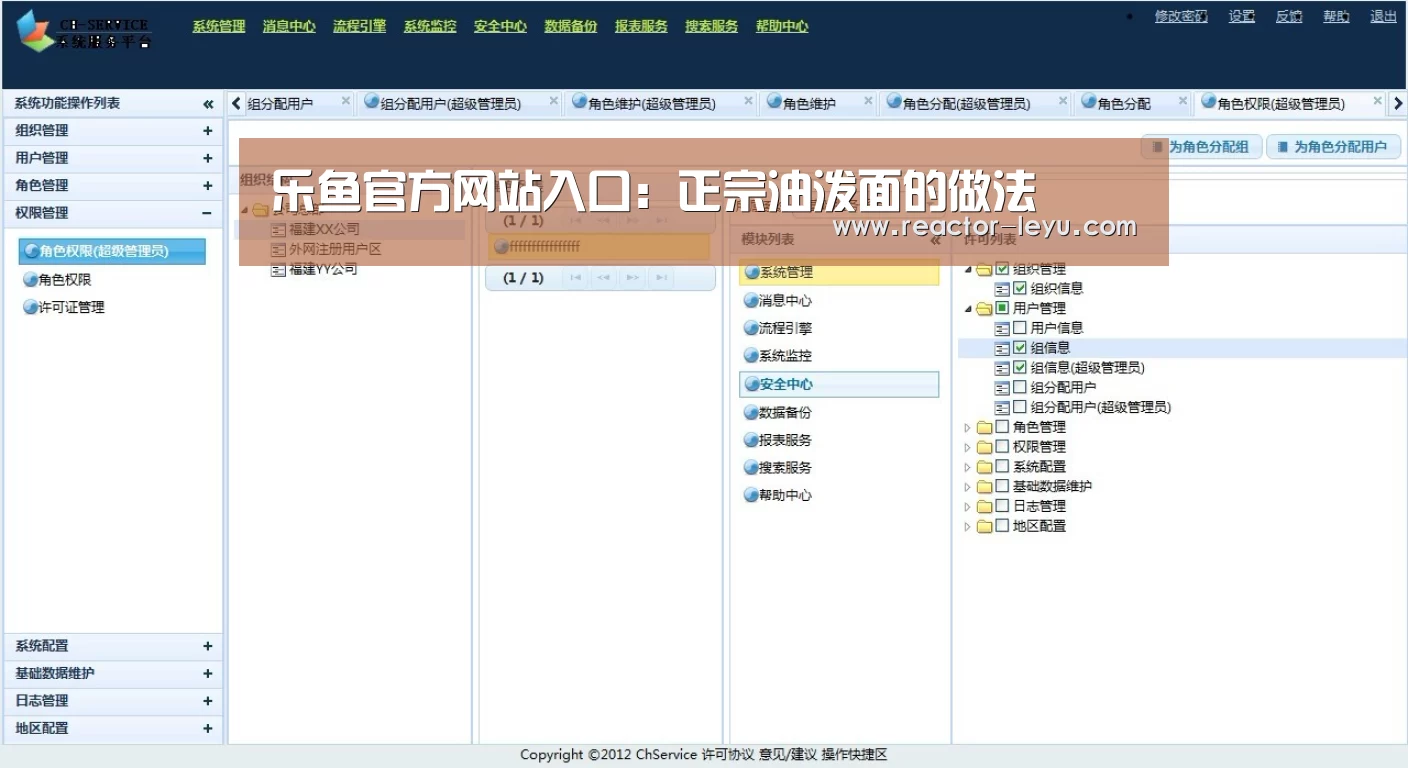Go to last page in lower pager bar
The width and height of the screenshot is (1408, 768).
click(661, 278)
